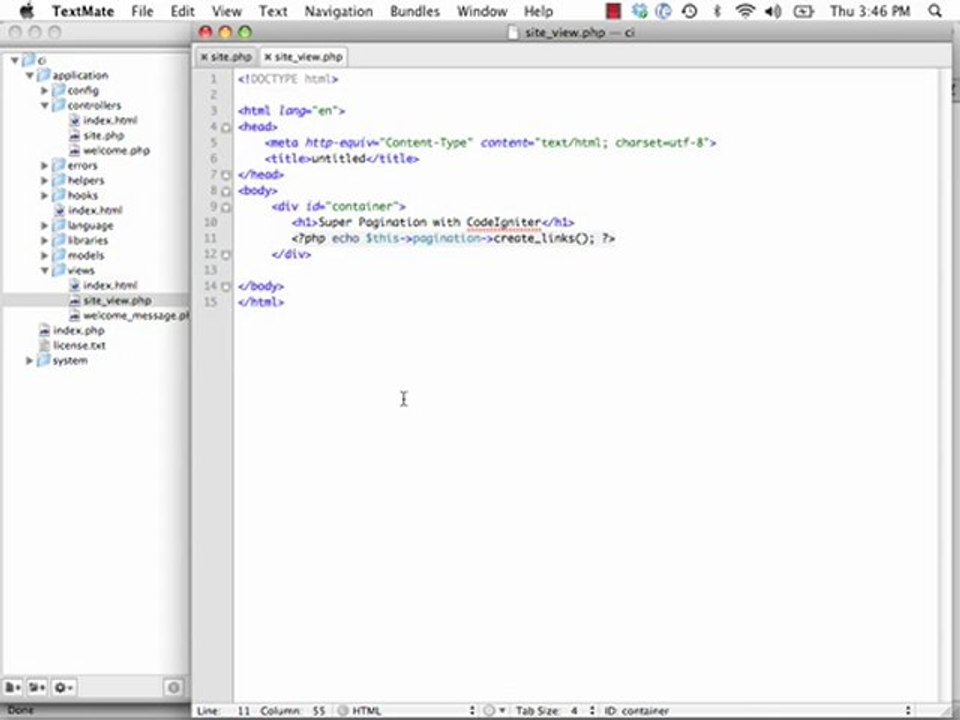Toggle fold marker on line 9

[226, 207]
